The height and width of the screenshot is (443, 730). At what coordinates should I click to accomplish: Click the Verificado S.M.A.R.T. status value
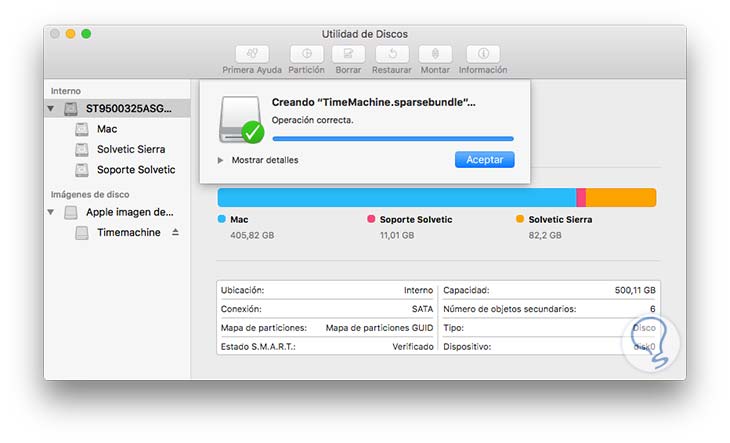[413, 347]
